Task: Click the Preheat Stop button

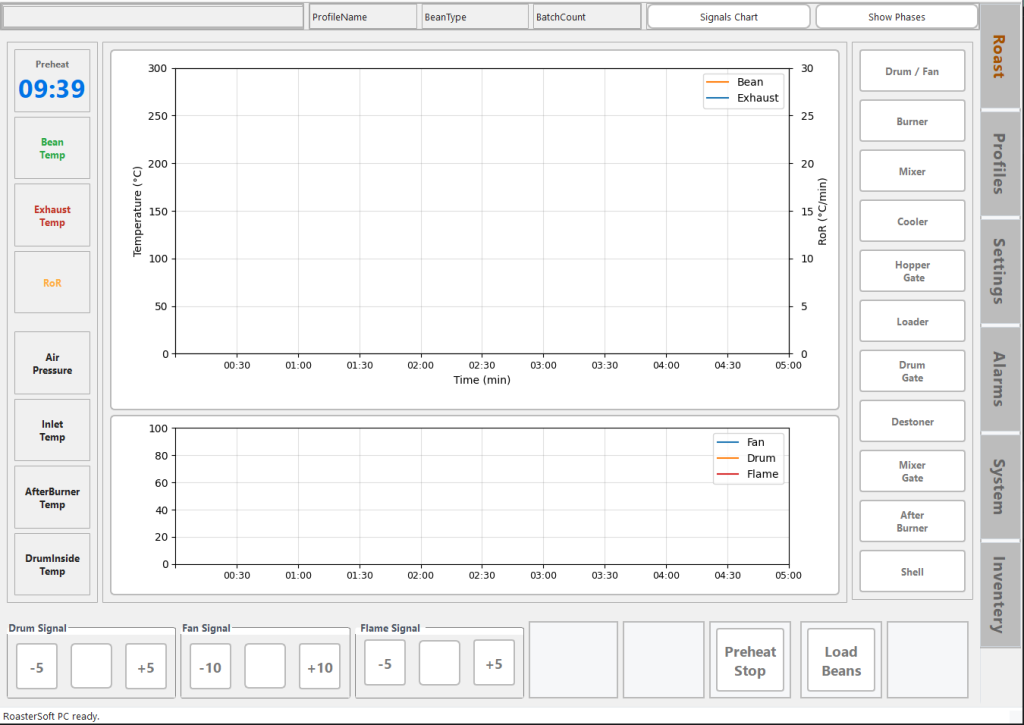Action: (x=750, y=660)
